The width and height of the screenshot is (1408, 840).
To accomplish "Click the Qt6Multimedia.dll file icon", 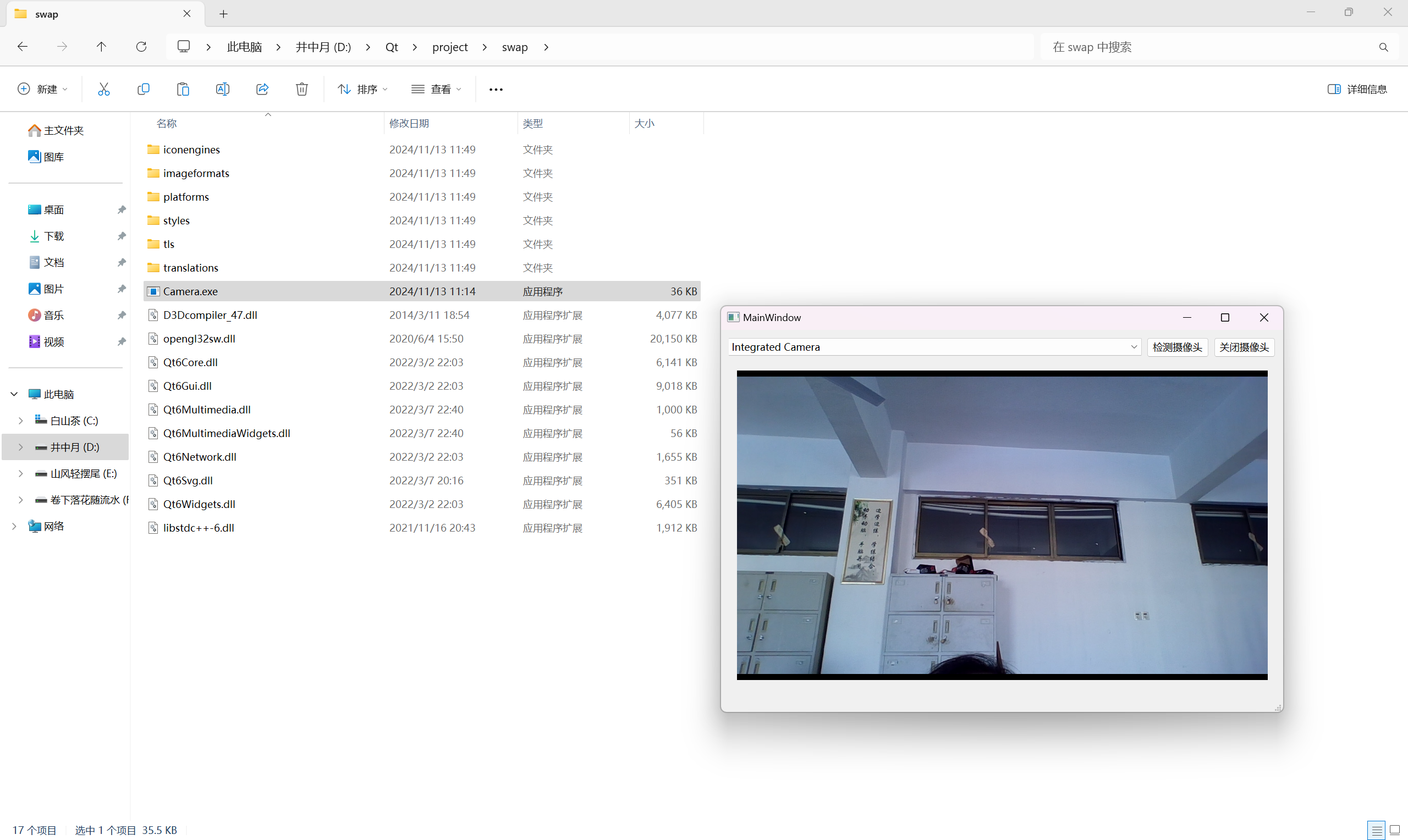I will [152, 409].
